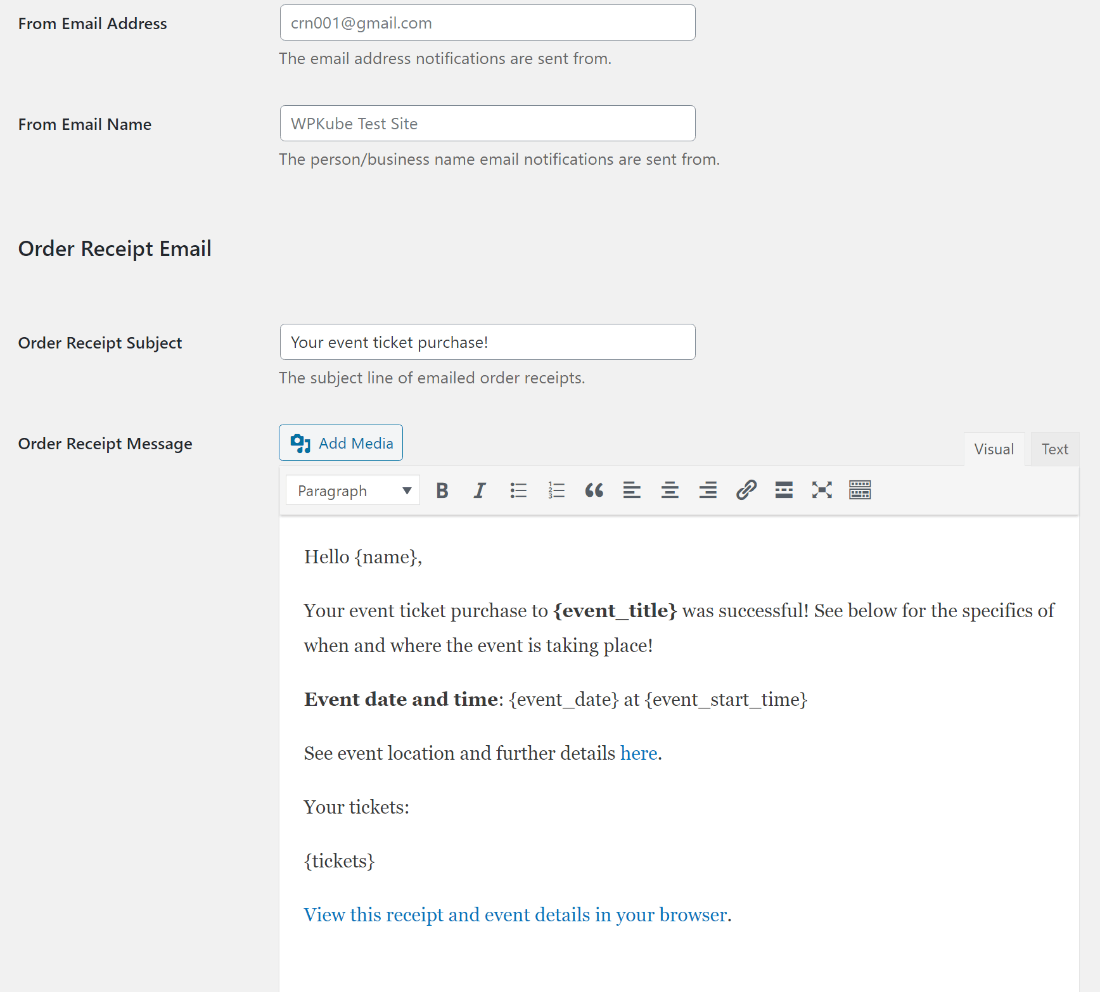Screen dimensions: 1100x992
Task: Click the 'Event date and time' bold text
Action: [401, 699]
